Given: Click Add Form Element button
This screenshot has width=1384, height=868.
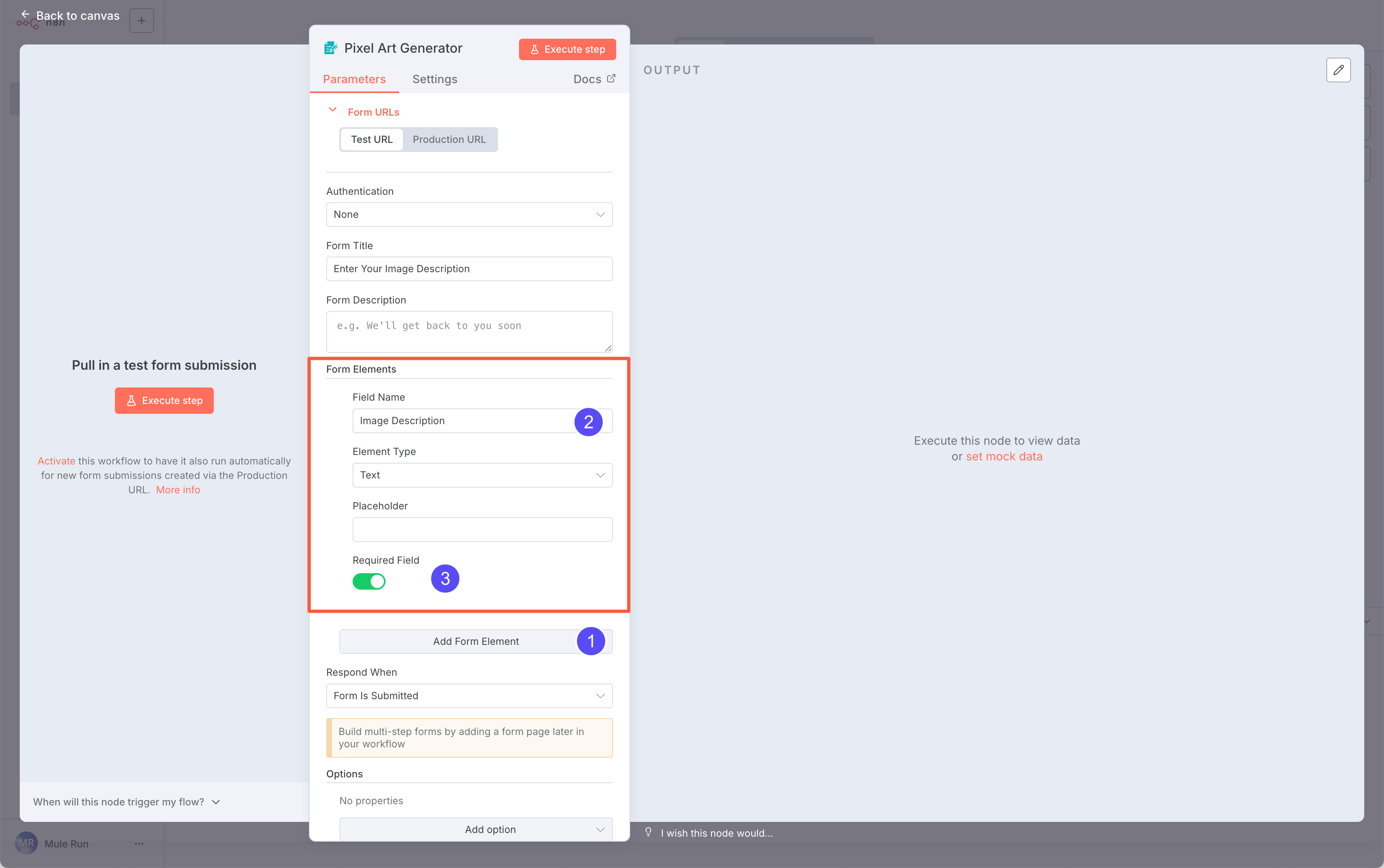Looking at the screenshot, I should [475, 641].
